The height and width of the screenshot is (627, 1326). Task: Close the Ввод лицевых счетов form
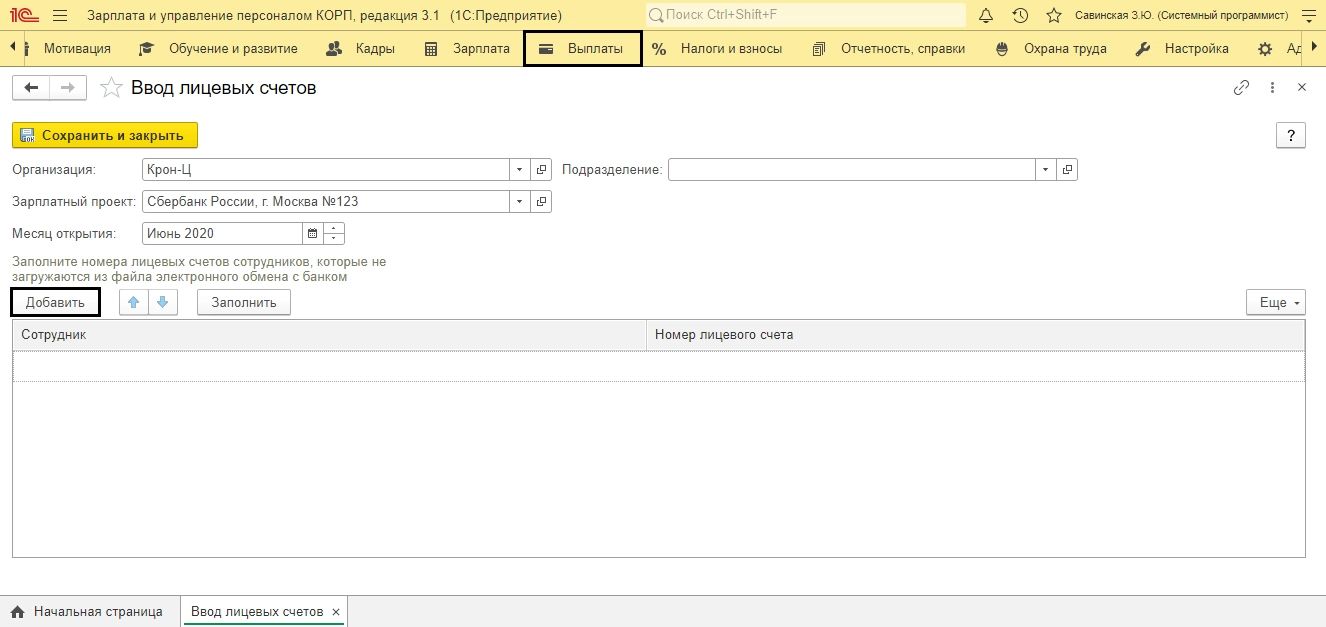point(1302,88)
